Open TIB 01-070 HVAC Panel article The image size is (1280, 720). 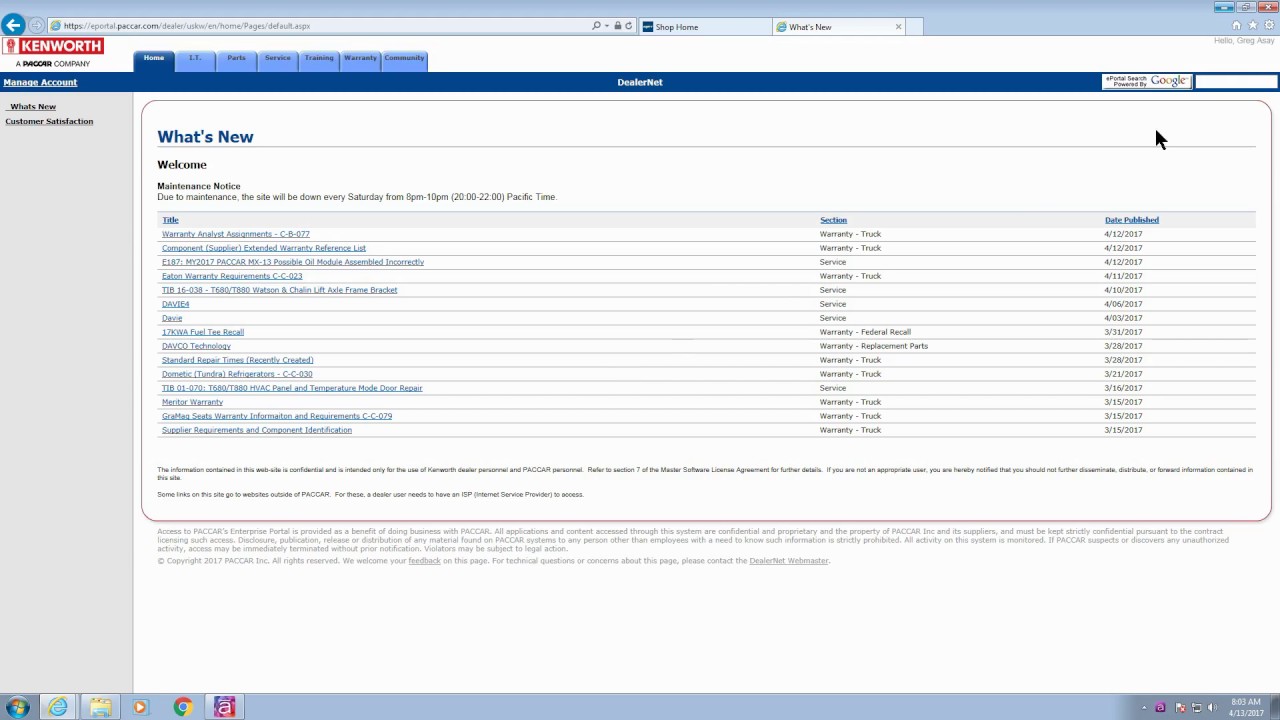point(292,388)
